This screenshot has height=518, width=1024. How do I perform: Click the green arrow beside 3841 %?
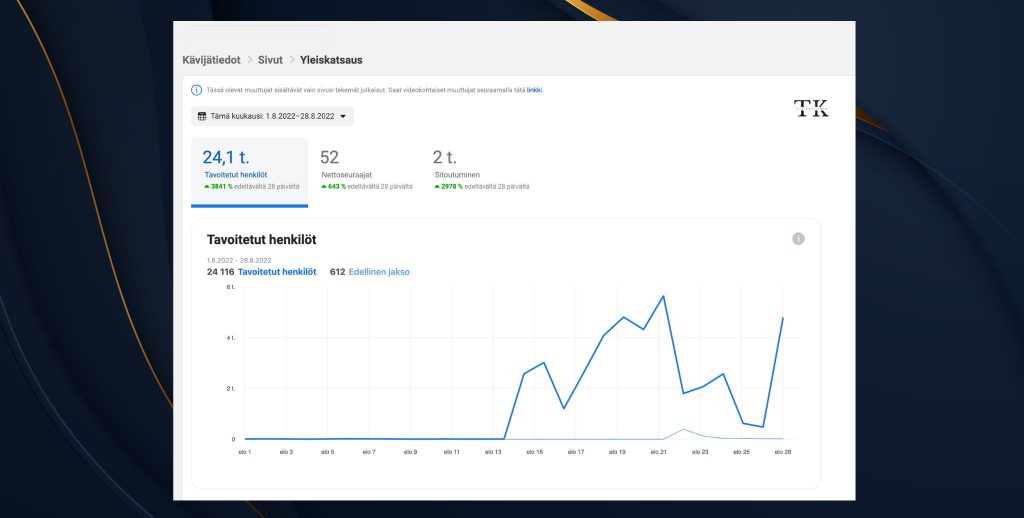(207, 187)
